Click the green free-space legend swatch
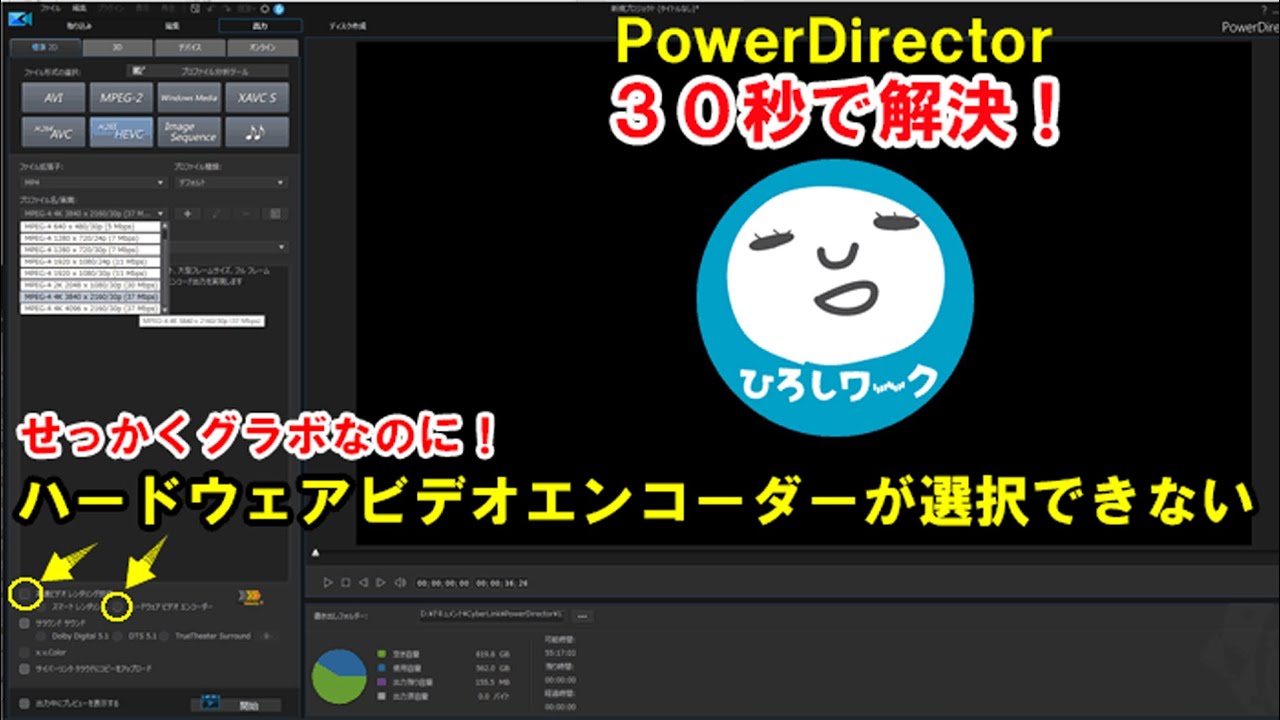 pos(383,652)
